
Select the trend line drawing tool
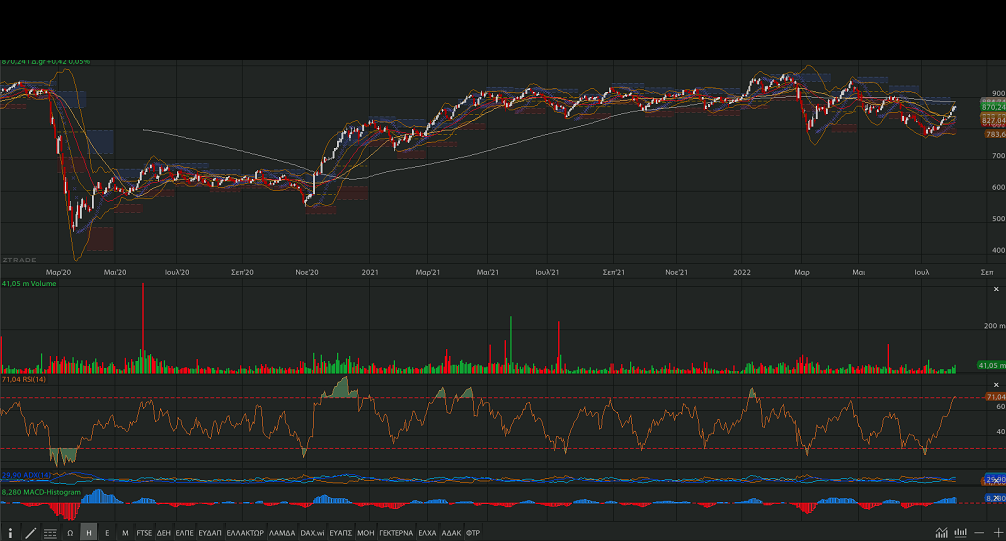click(30, 533)
